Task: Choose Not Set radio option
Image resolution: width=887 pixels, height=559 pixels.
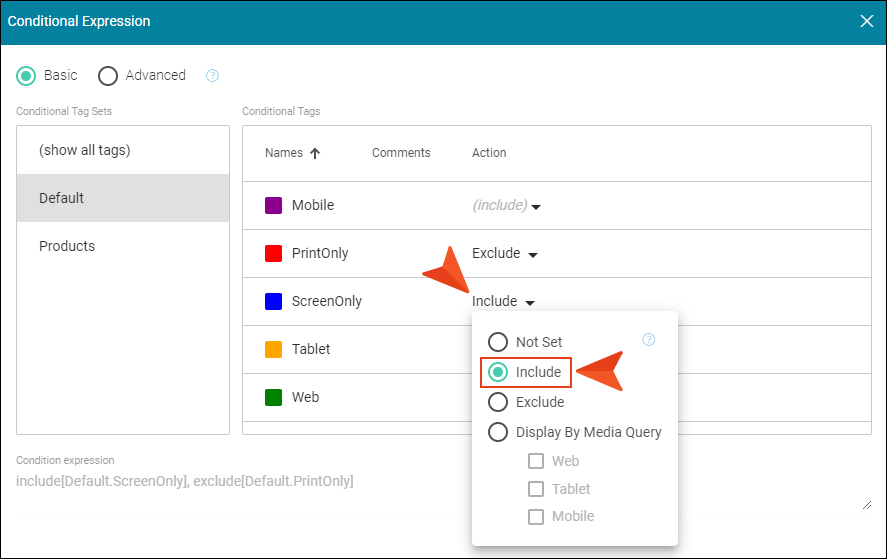Action: [498, 342]
